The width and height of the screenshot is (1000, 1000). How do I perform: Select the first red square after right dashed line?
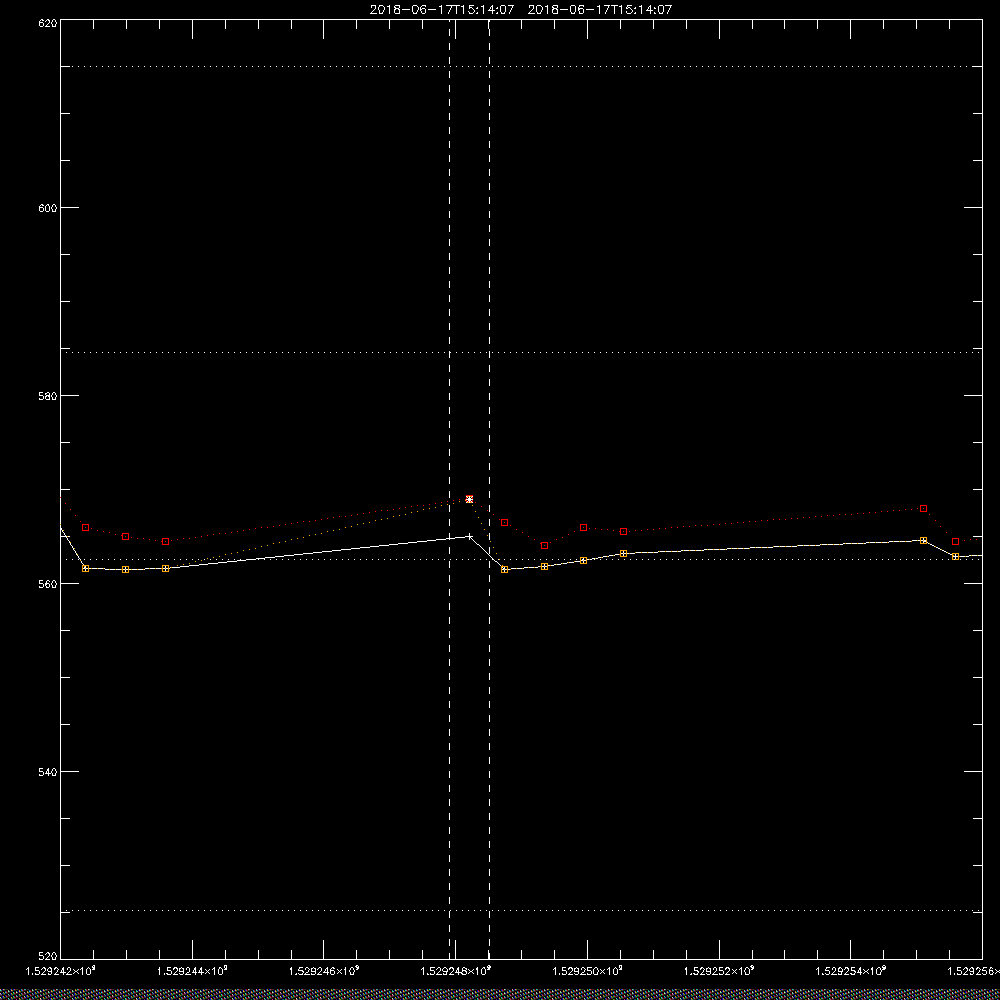click(504, 522)
